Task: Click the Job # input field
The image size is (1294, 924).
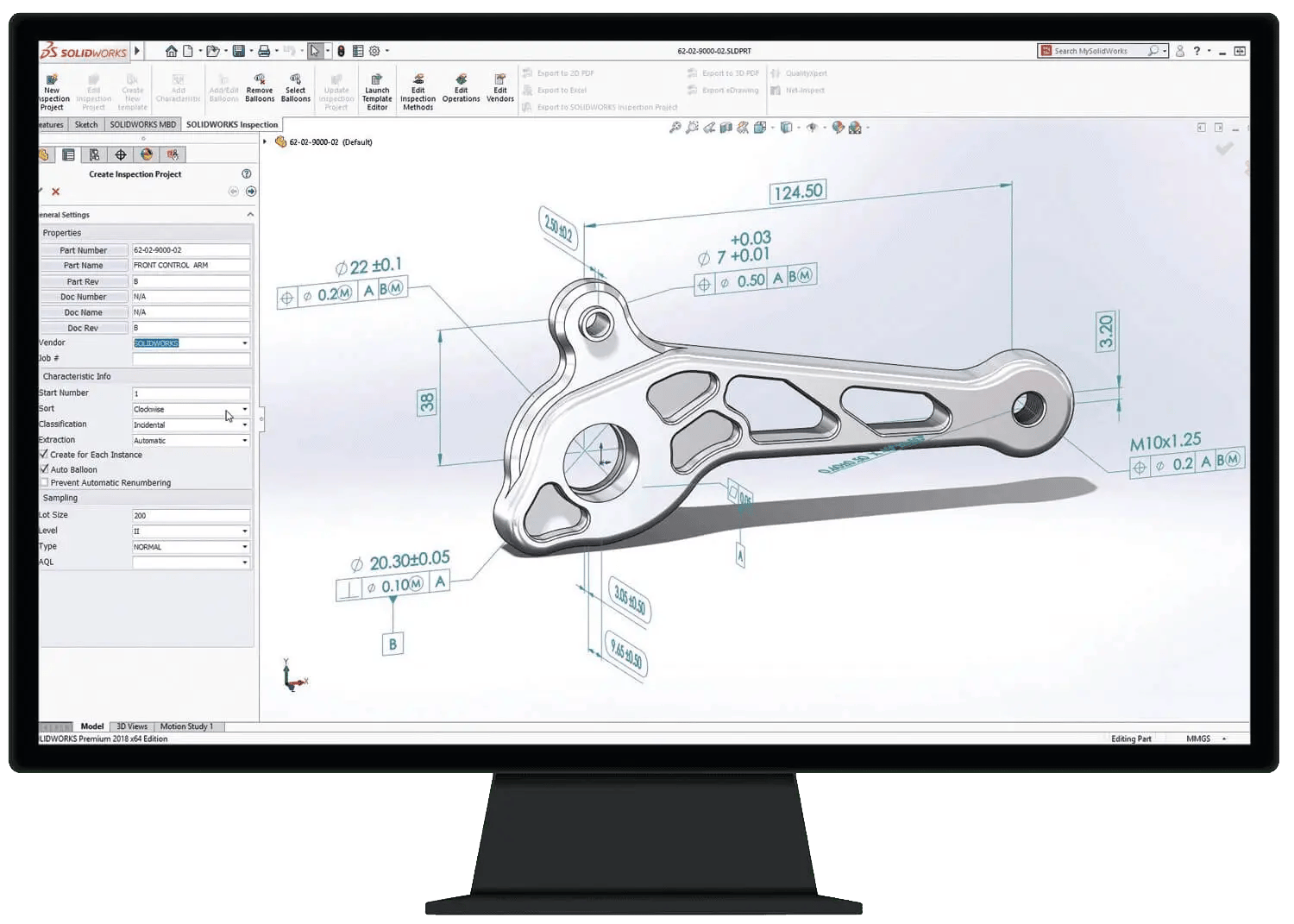Action: [191, 359]
